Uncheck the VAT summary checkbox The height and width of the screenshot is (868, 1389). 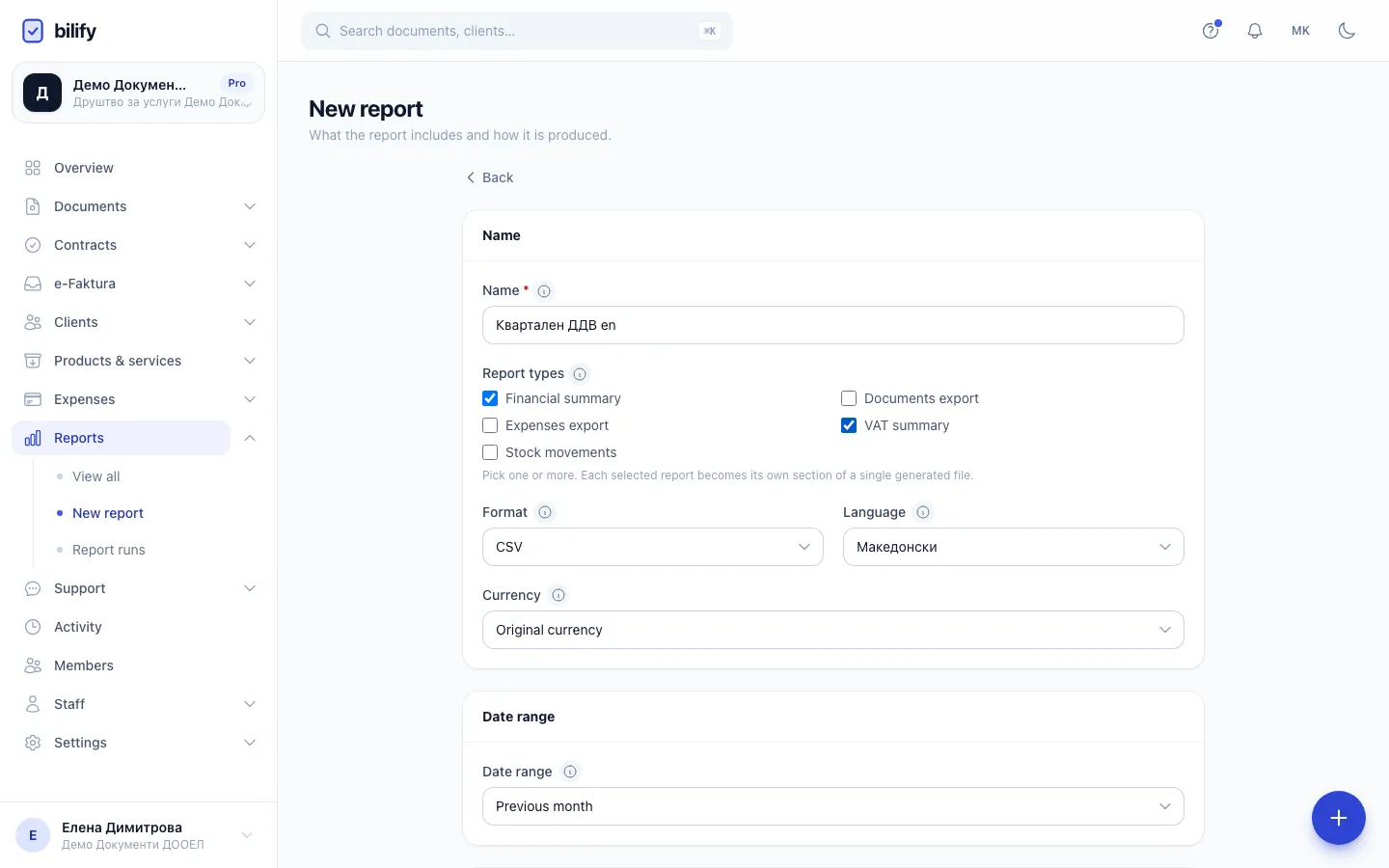(x=849, y=425)
